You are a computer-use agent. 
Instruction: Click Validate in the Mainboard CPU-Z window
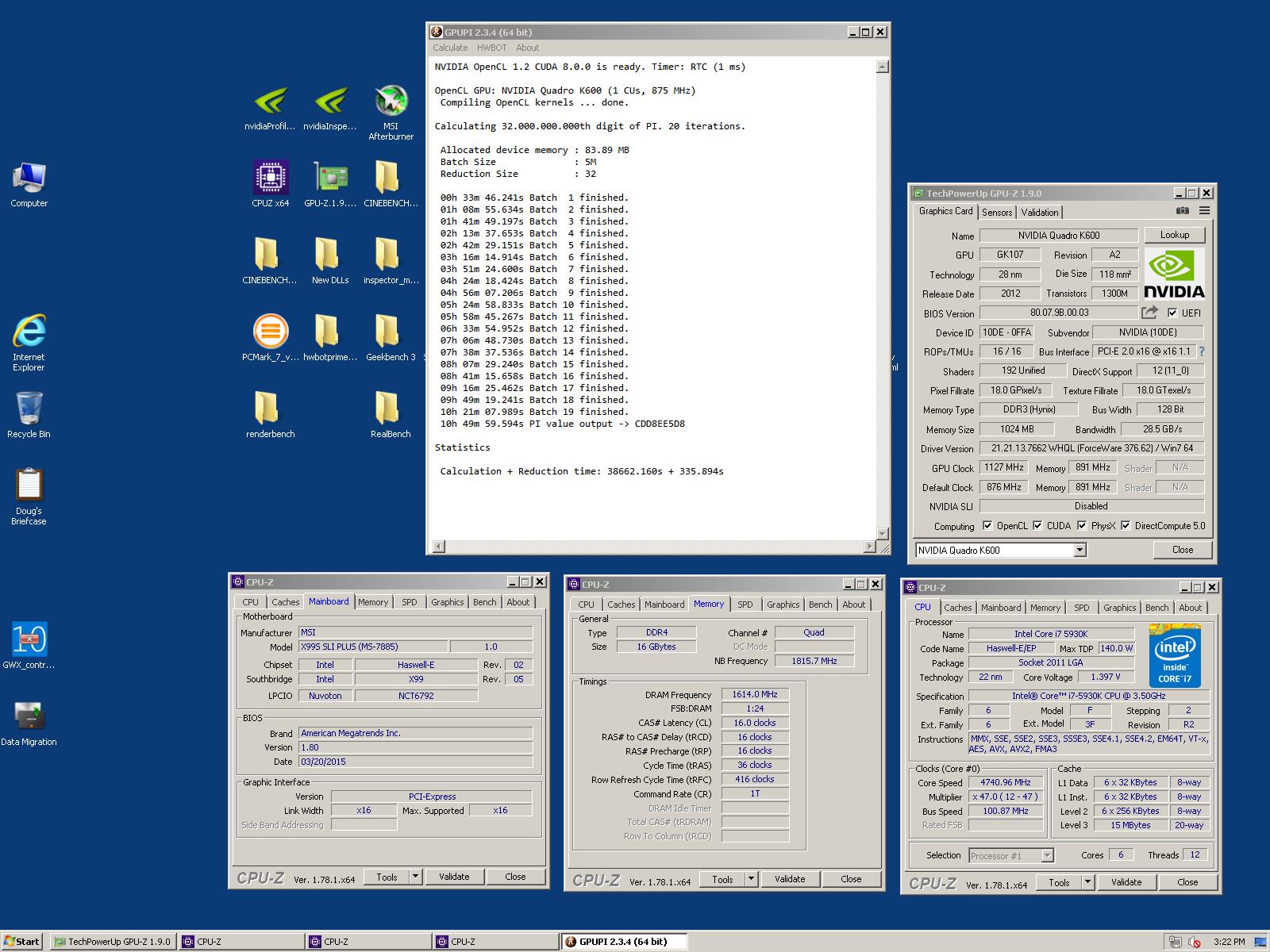tap(454, 877)
